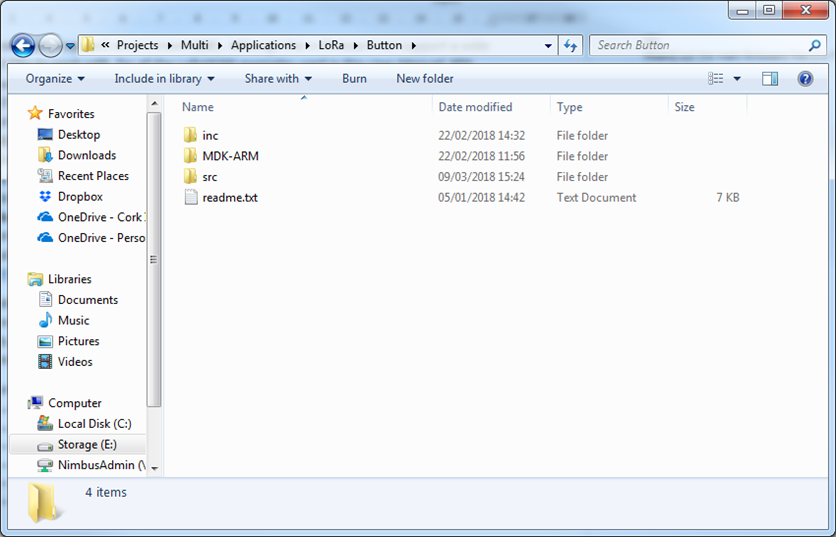Select the readme.txt file icon
The image size is (836, 537).
[190, 197]
